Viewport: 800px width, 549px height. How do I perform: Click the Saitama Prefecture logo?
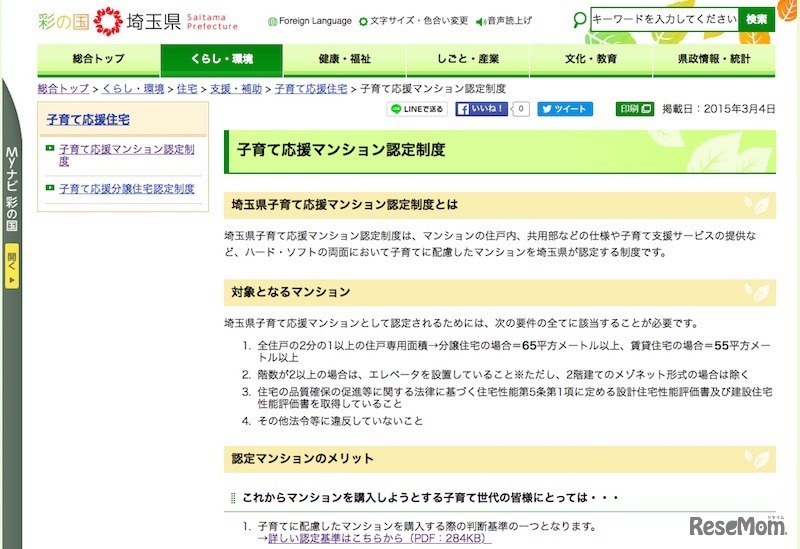138,21
